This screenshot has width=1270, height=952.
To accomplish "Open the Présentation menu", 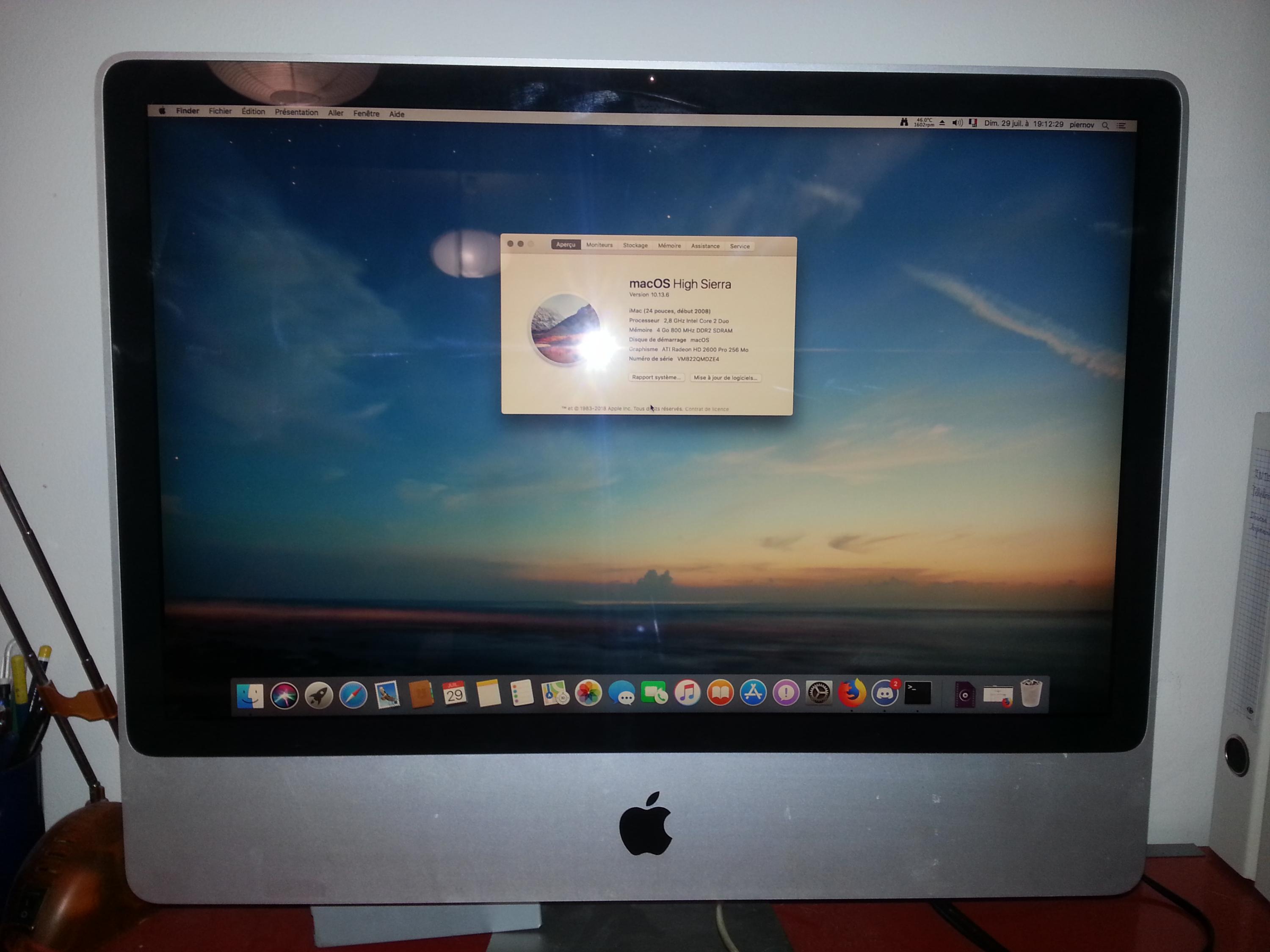I will (296, 113).
